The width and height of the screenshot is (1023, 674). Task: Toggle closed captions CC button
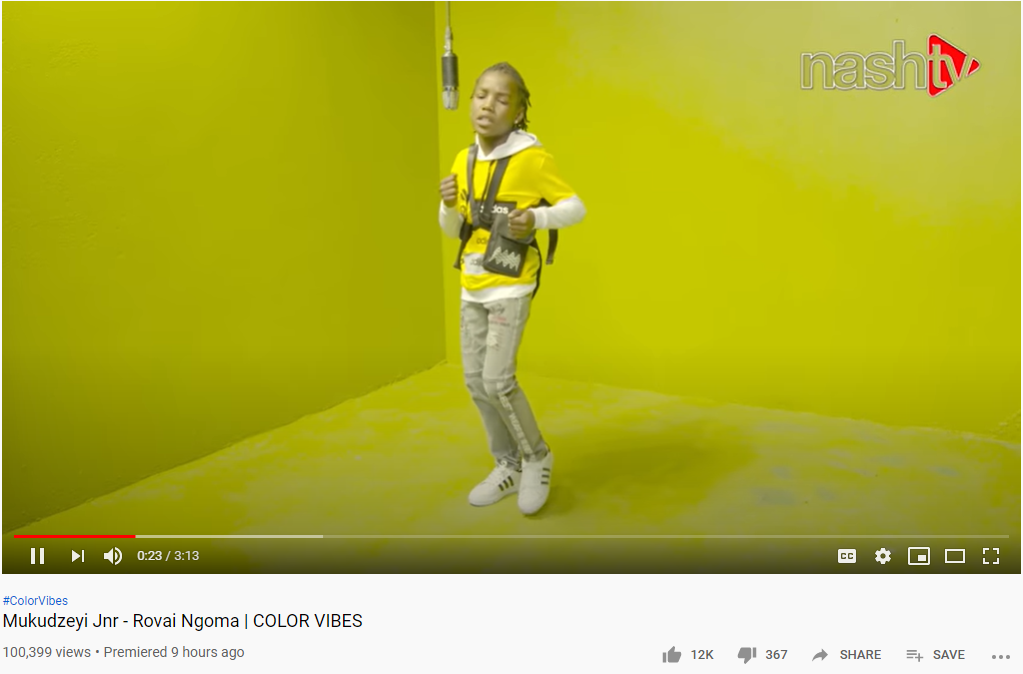click(847, 556)
